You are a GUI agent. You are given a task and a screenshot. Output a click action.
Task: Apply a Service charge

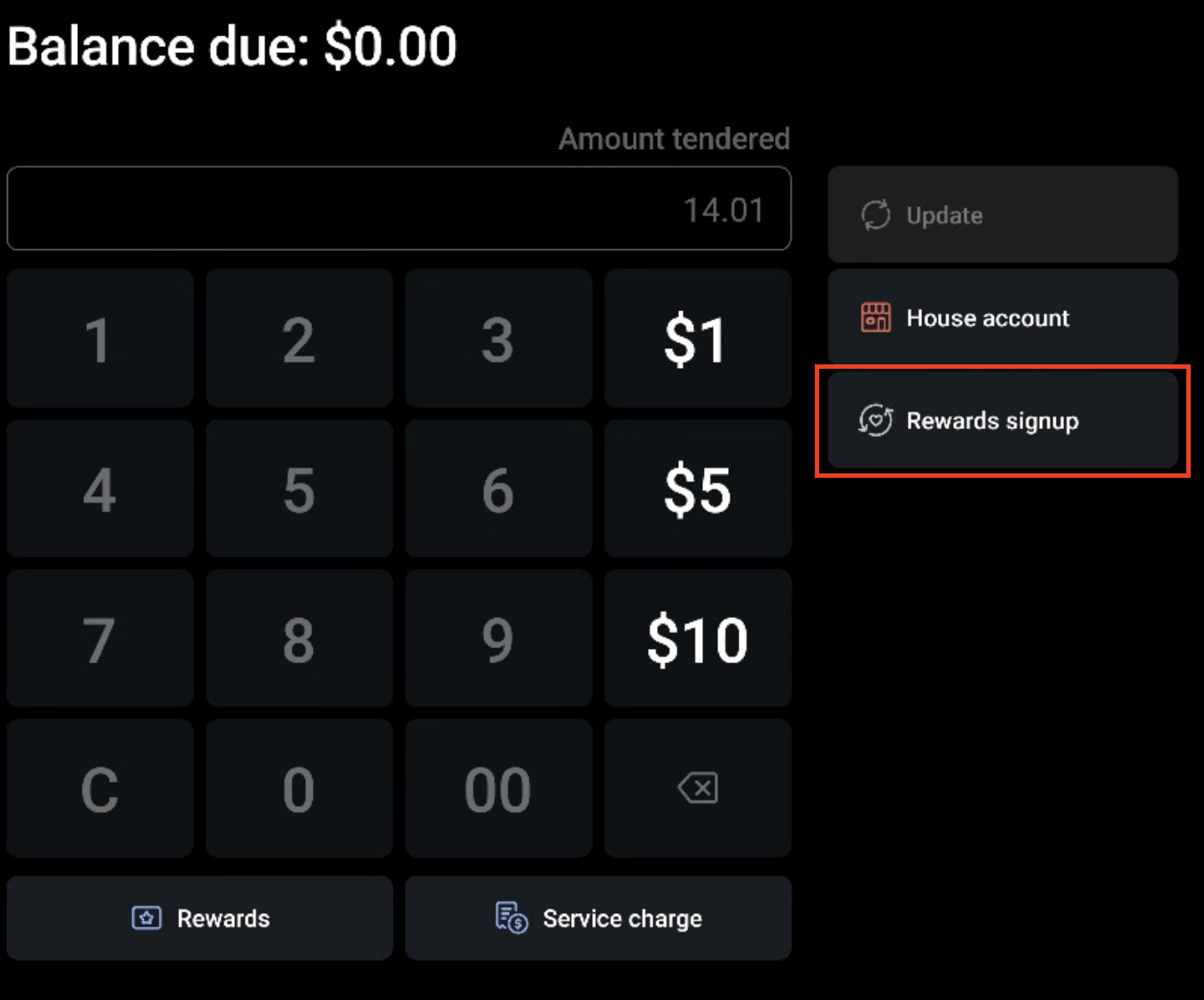click(598, 918)
